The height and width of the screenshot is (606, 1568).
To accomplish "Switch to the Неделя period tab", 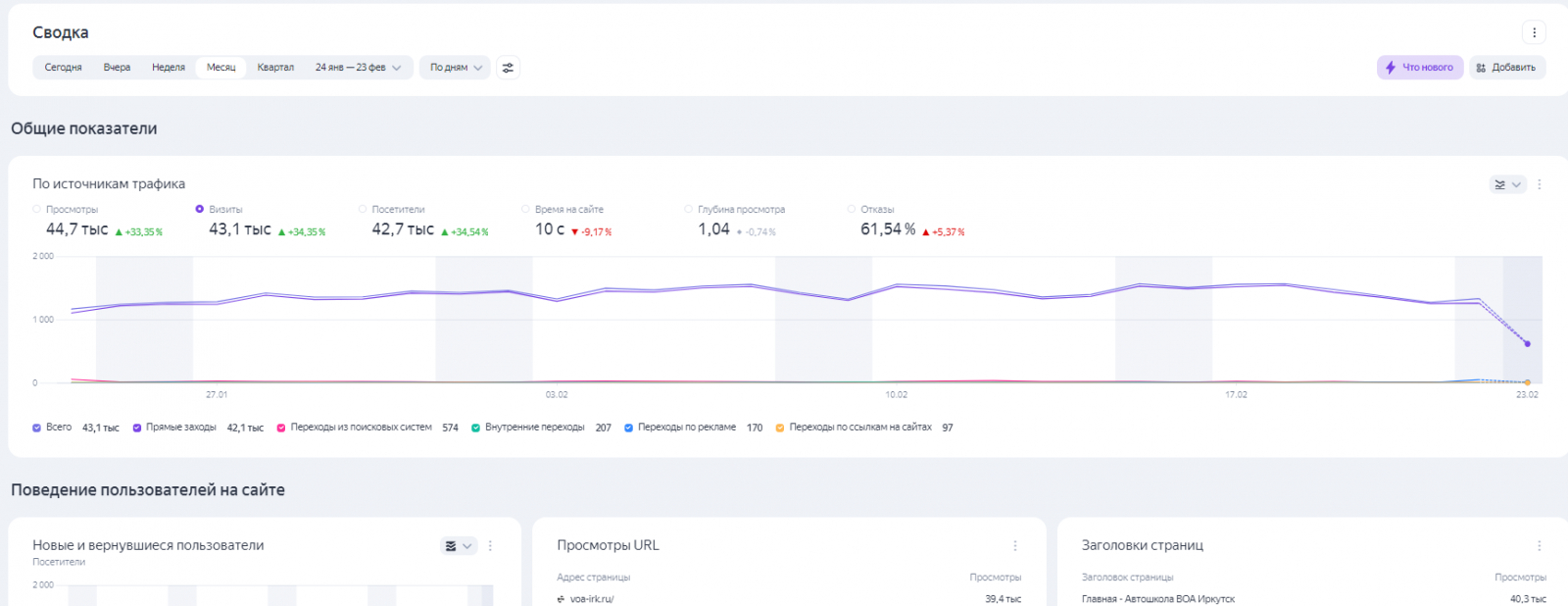I will [x=169, y=68].
